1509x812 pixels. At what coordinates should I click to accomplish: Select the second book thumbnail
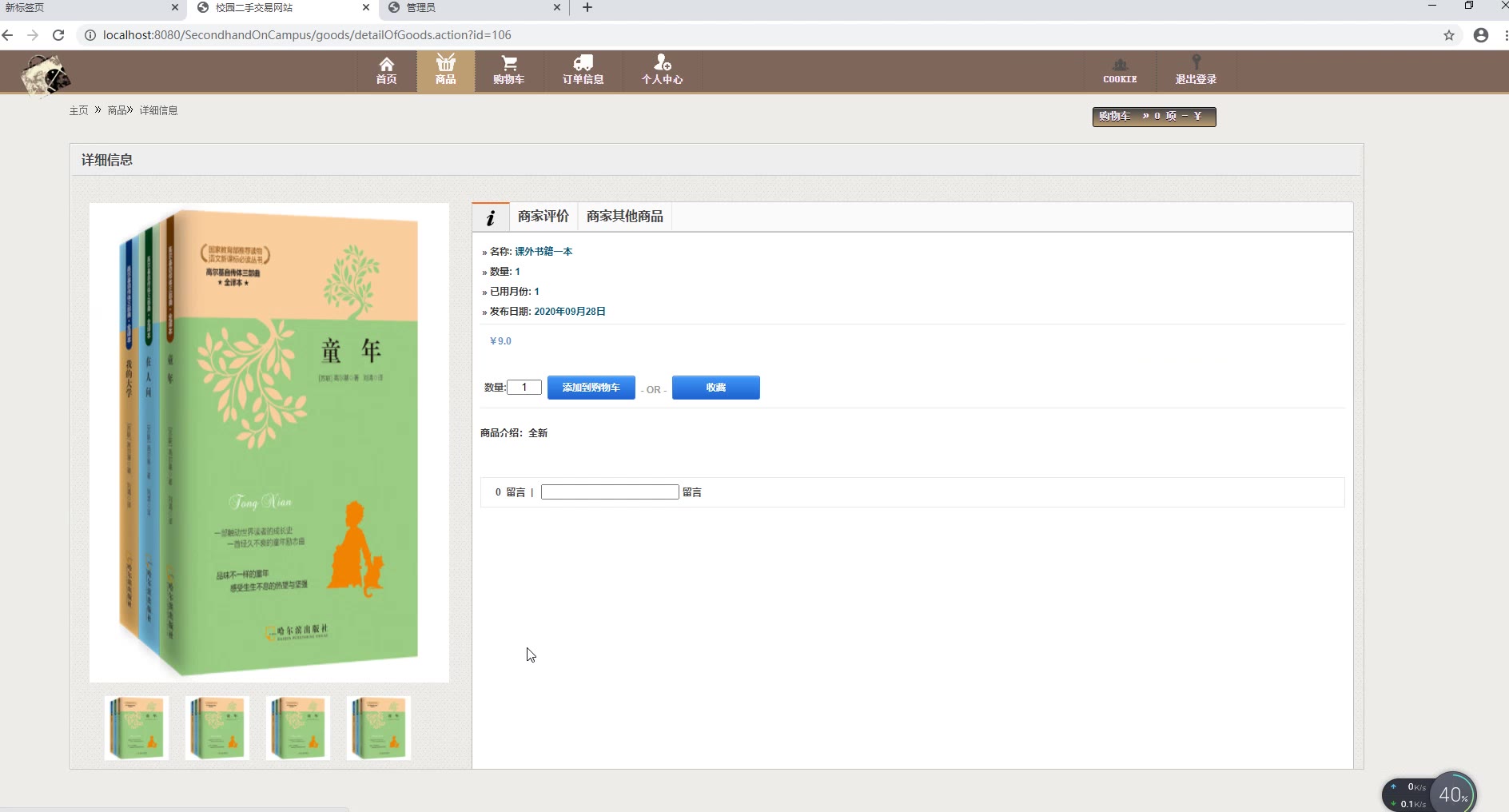[x=217, y=727]
